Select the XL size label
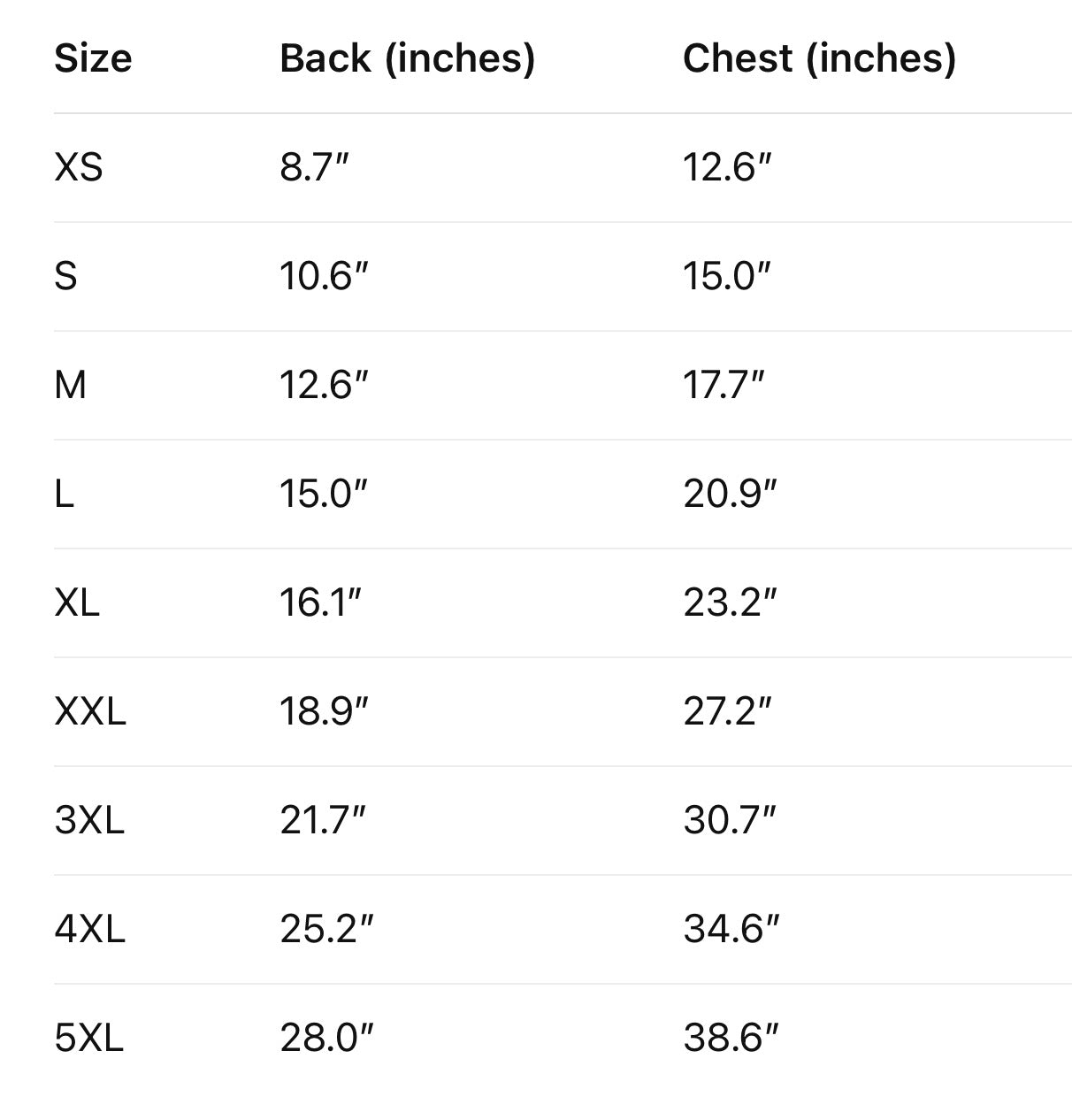 coord(77,602)
